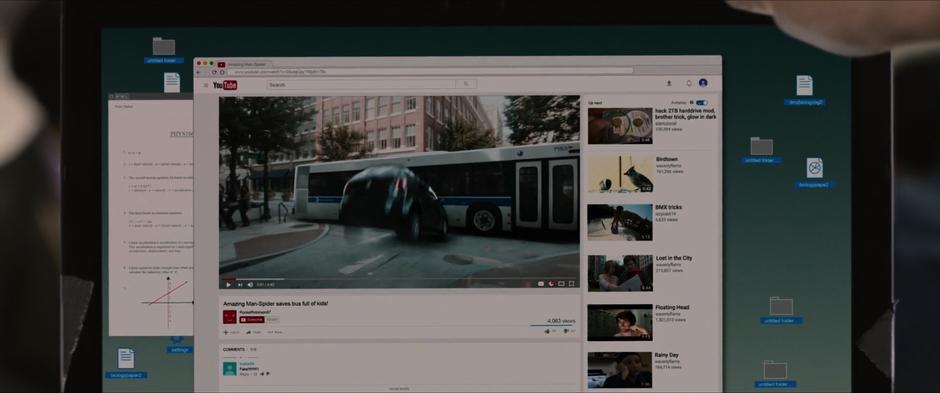940x393 pixels.
Task: Select the top-left untitled folder on the desktop
Action: tap(164, 50)
